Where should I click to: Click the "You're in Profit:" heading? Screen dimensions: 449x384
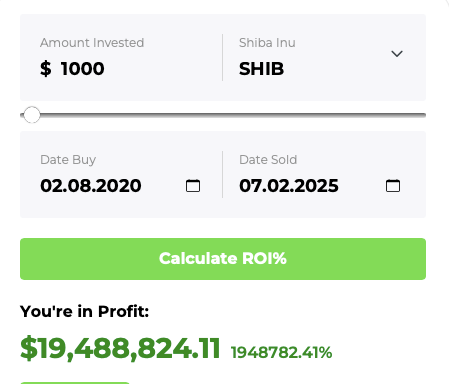point(84,311)
